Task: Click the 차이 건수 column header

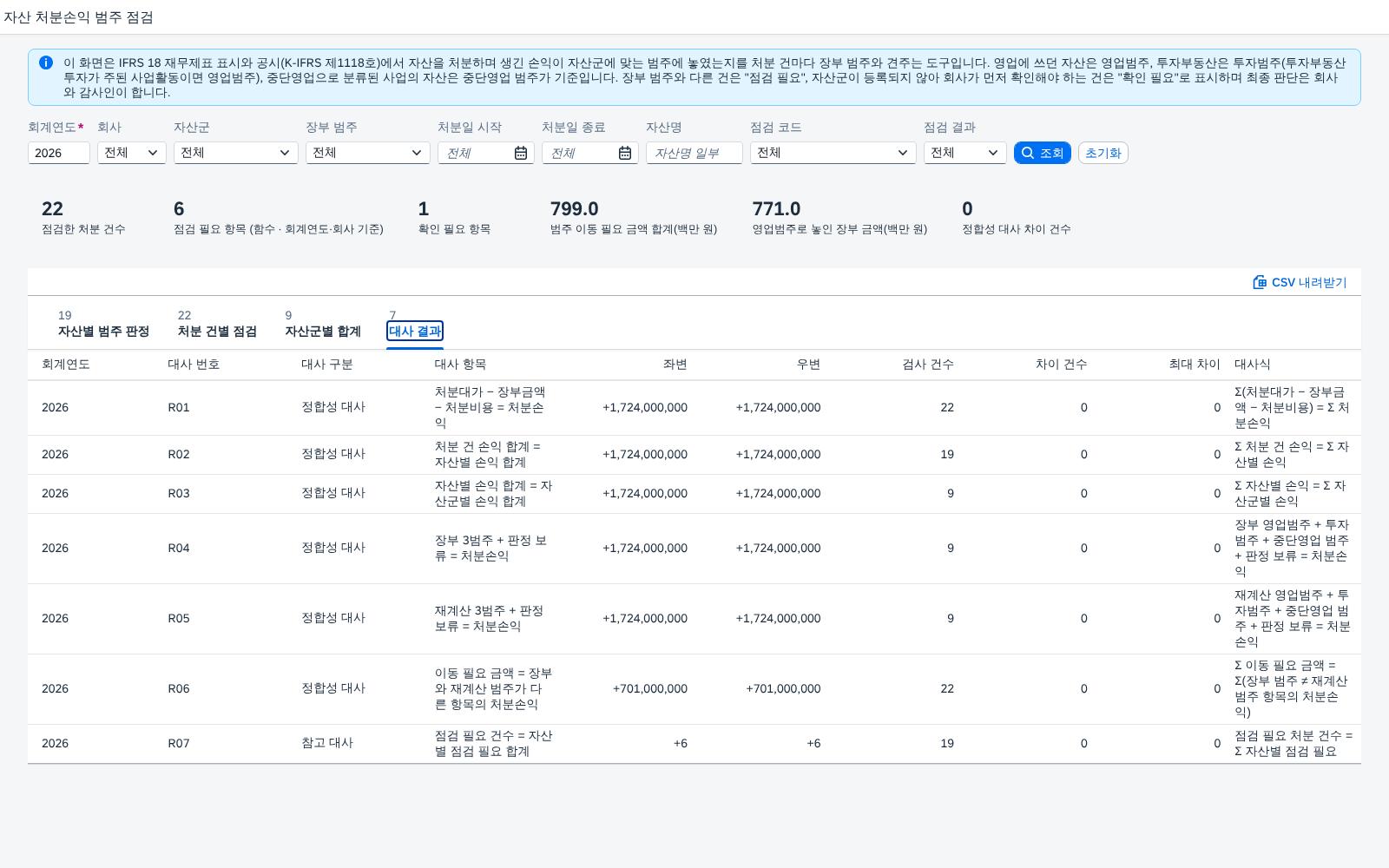Action: point(1061,364)
